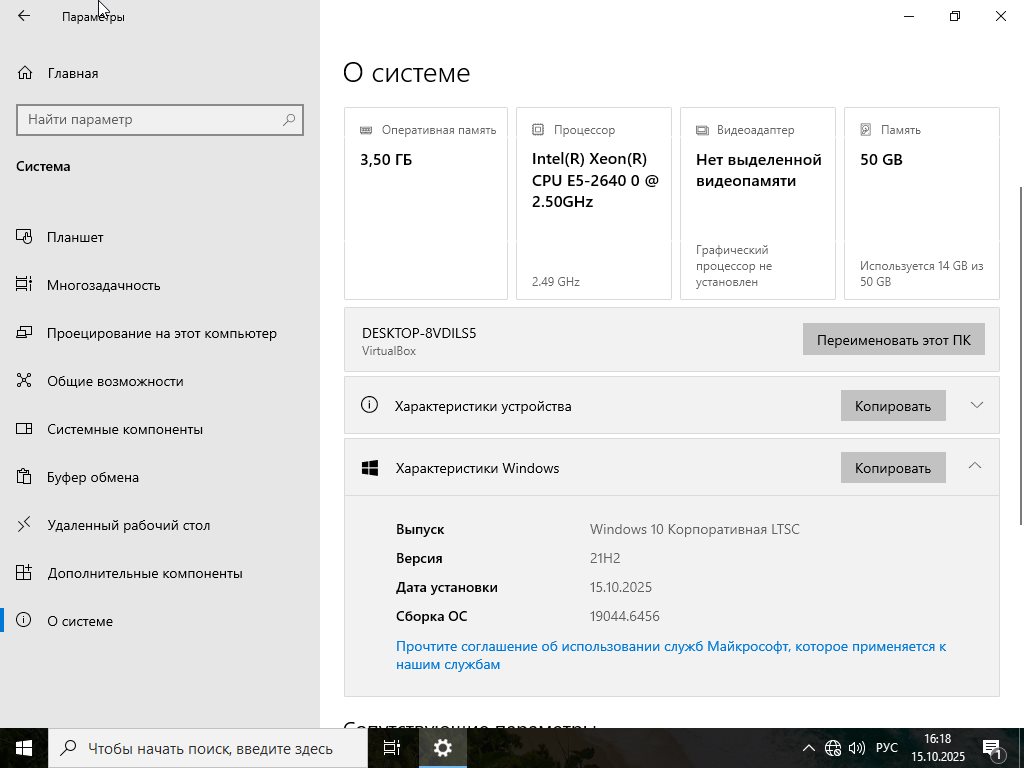
Task: Open the Планшет settings section
Action: click(x=75, y=237)
